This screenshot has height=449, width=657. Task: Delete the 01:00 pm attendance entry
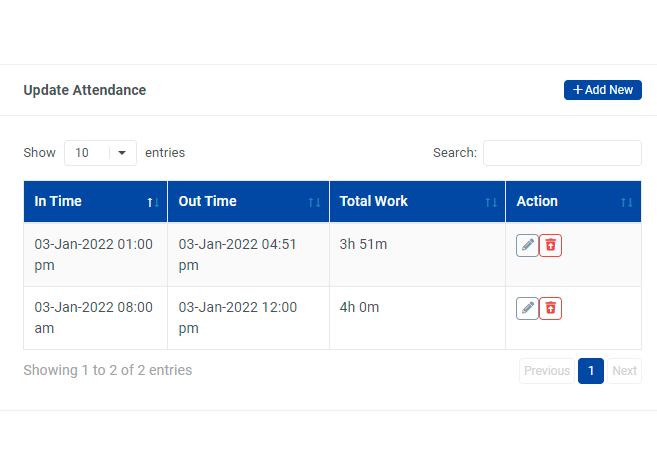pos(550,245)
